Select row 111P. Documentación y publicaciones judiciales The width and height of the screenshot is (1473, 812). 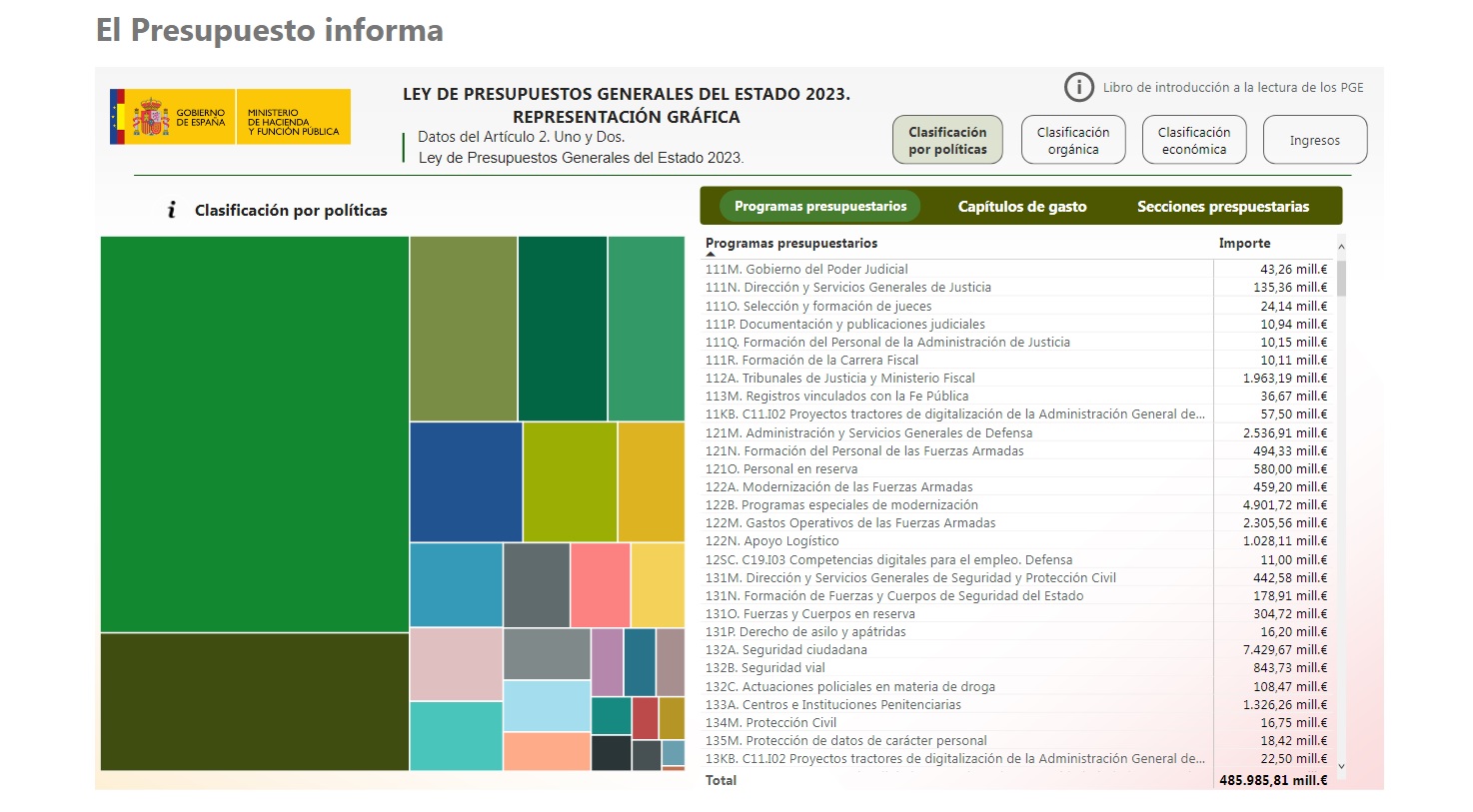tap(1018, 324)
